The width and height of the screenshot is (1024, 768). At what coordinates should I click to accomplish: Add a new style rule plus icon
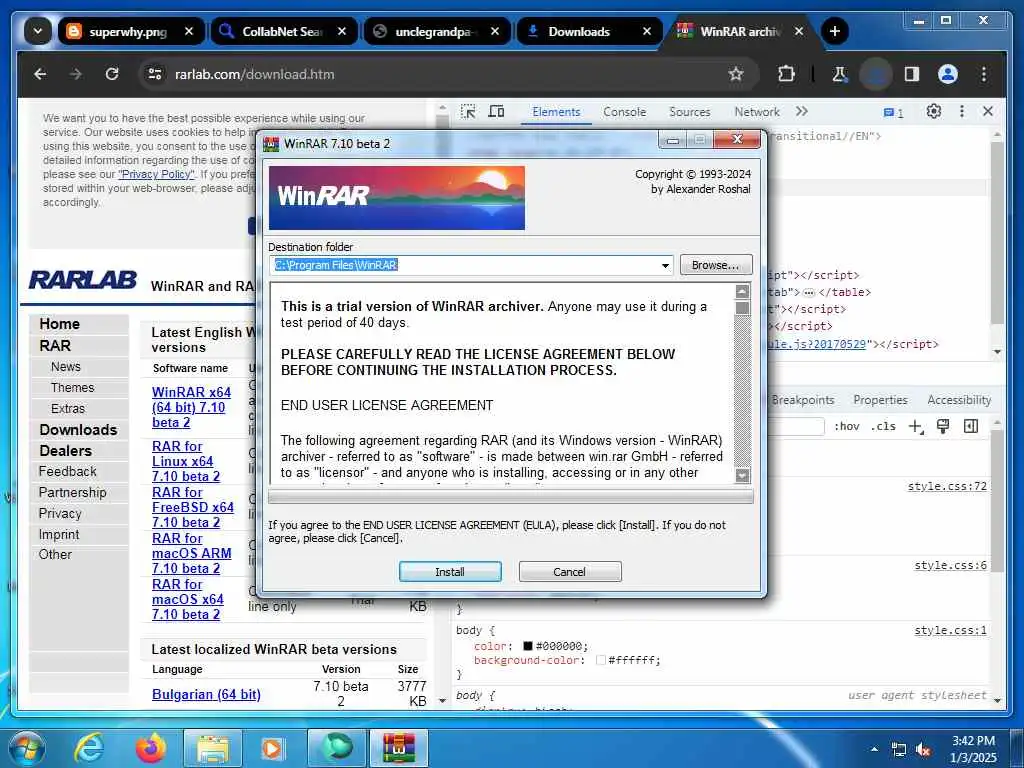[916, 426]
